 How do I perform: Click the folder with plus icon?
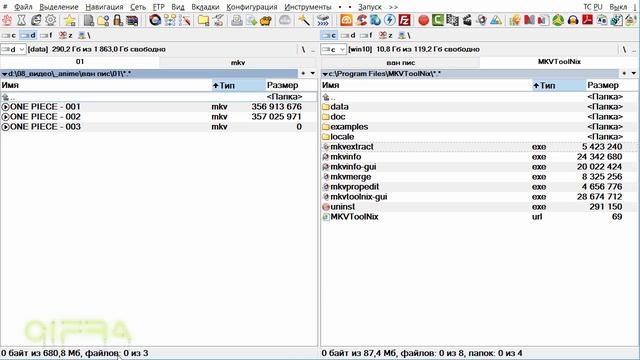click(103, 20)
